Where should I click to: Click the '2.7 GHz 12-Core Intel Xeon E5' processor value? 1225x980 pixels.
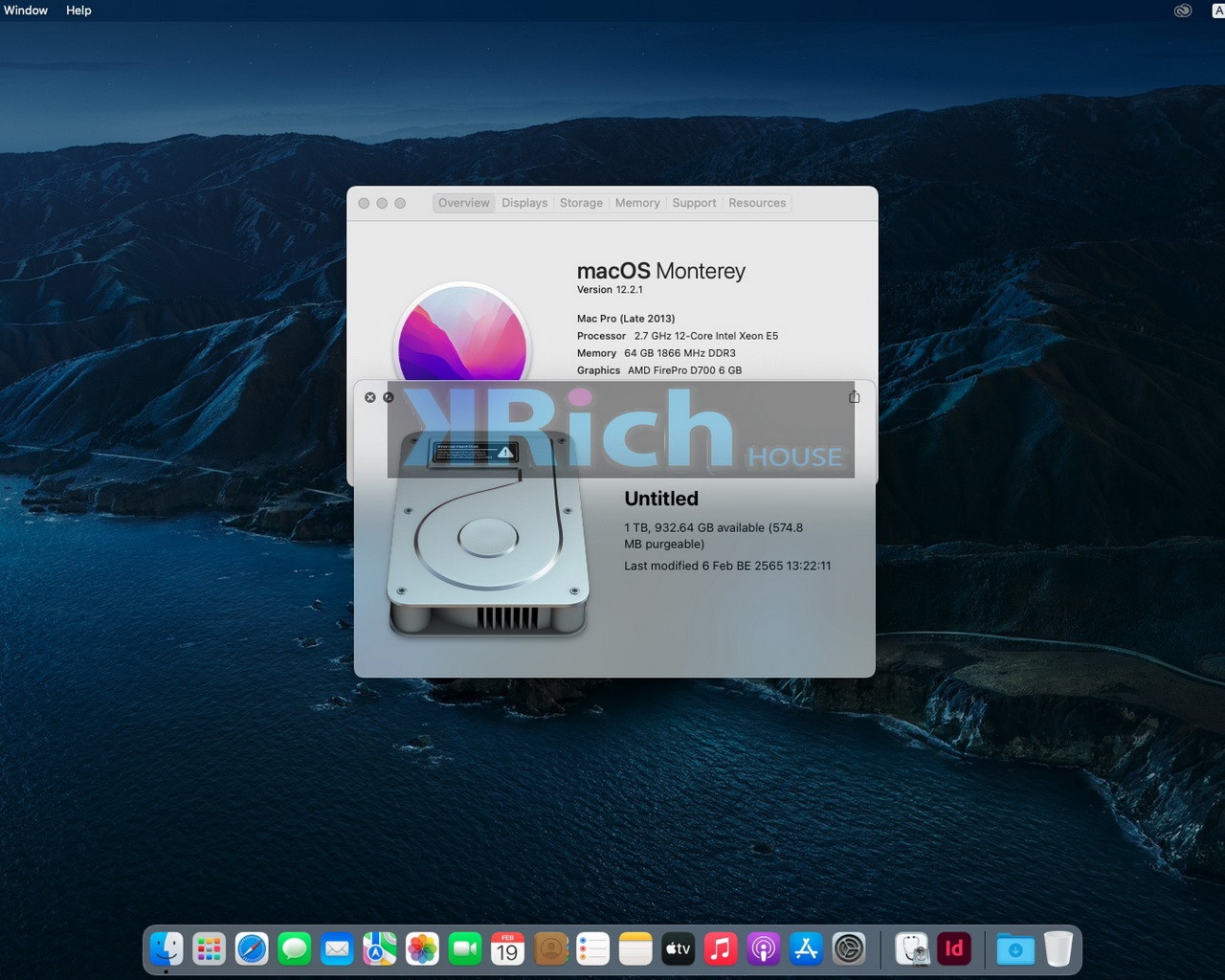click(706, 336)
